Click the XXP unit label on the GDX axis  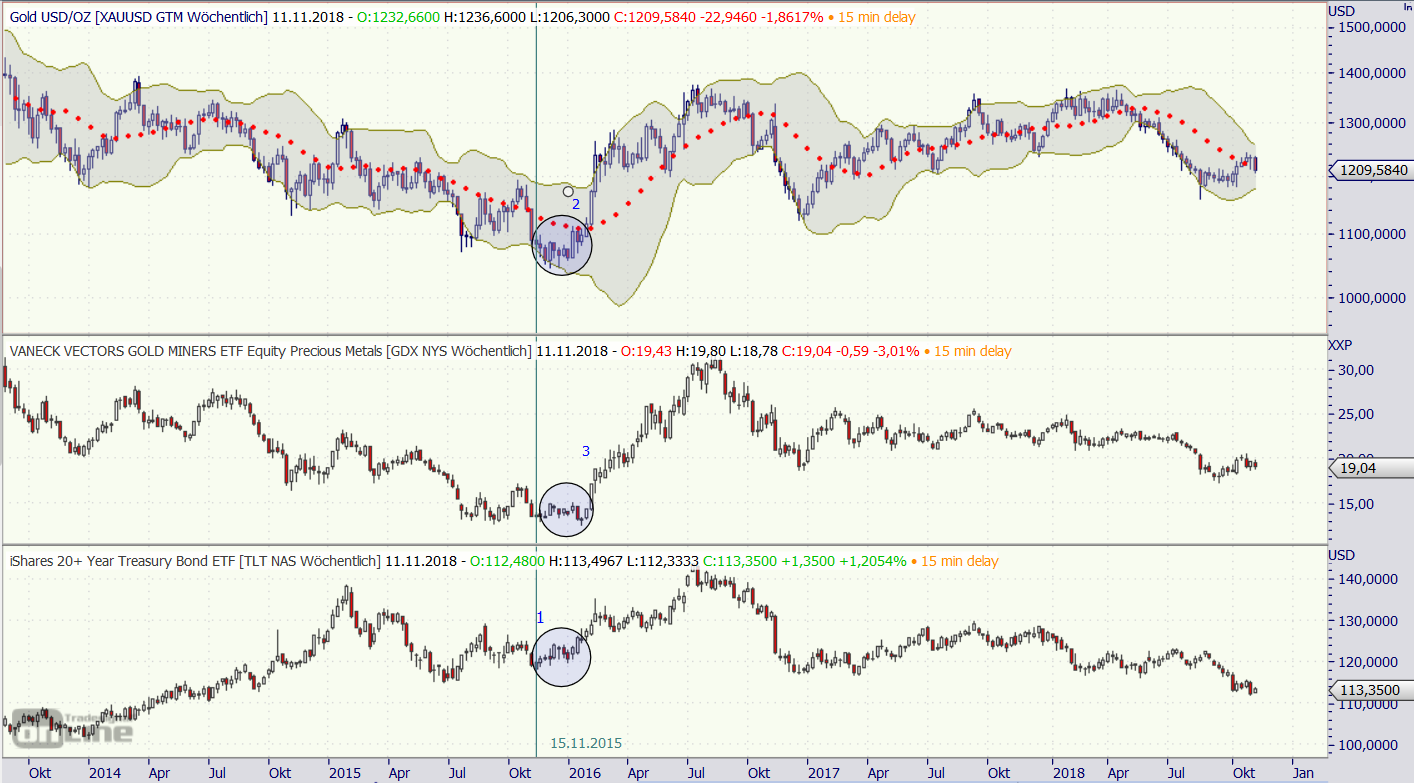(1340, 344)
